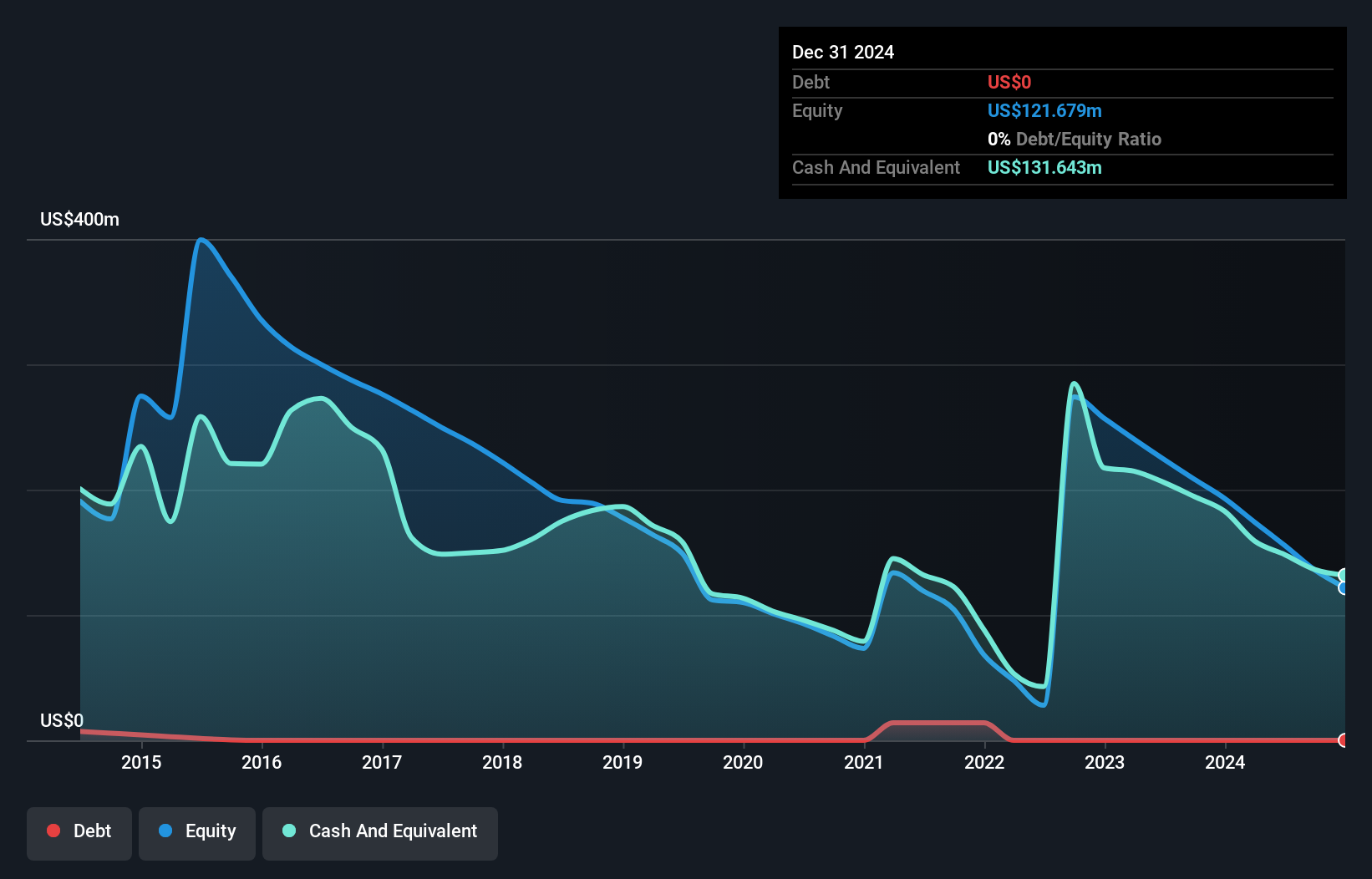The width and height of the screenshot is (1372, 879).
Task: Click the 2018 x-axis label
Action: pyautogui.click(x=502, y=762)
